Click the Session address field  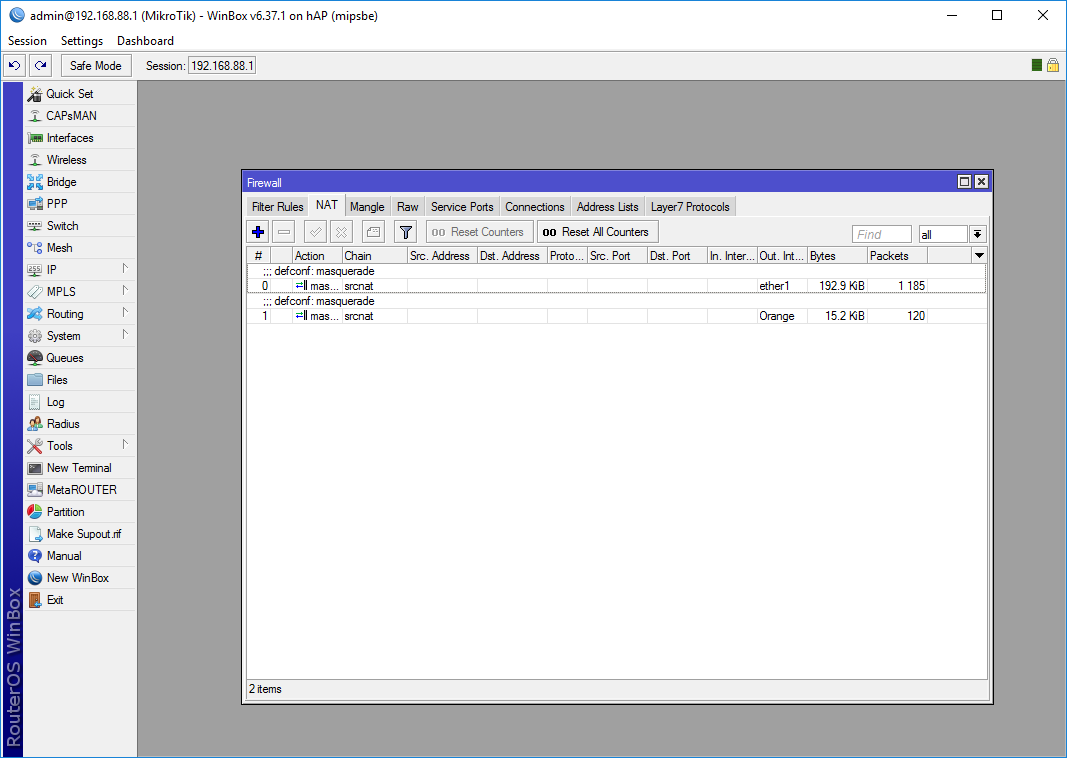(222, 66)
